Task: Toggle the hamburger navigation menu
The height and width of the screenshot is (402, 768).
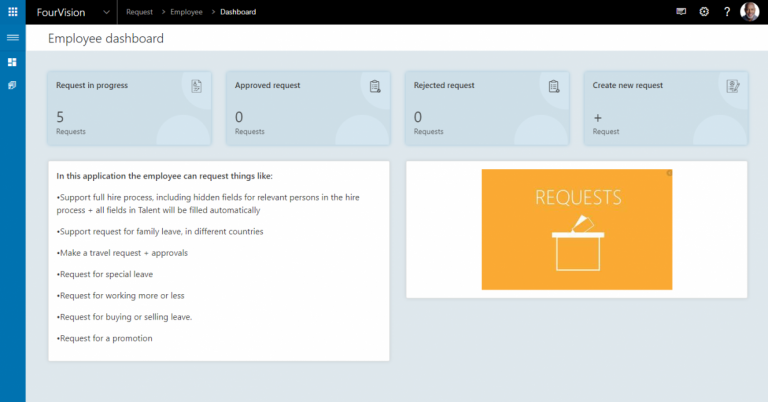Action: coord(13,38)
